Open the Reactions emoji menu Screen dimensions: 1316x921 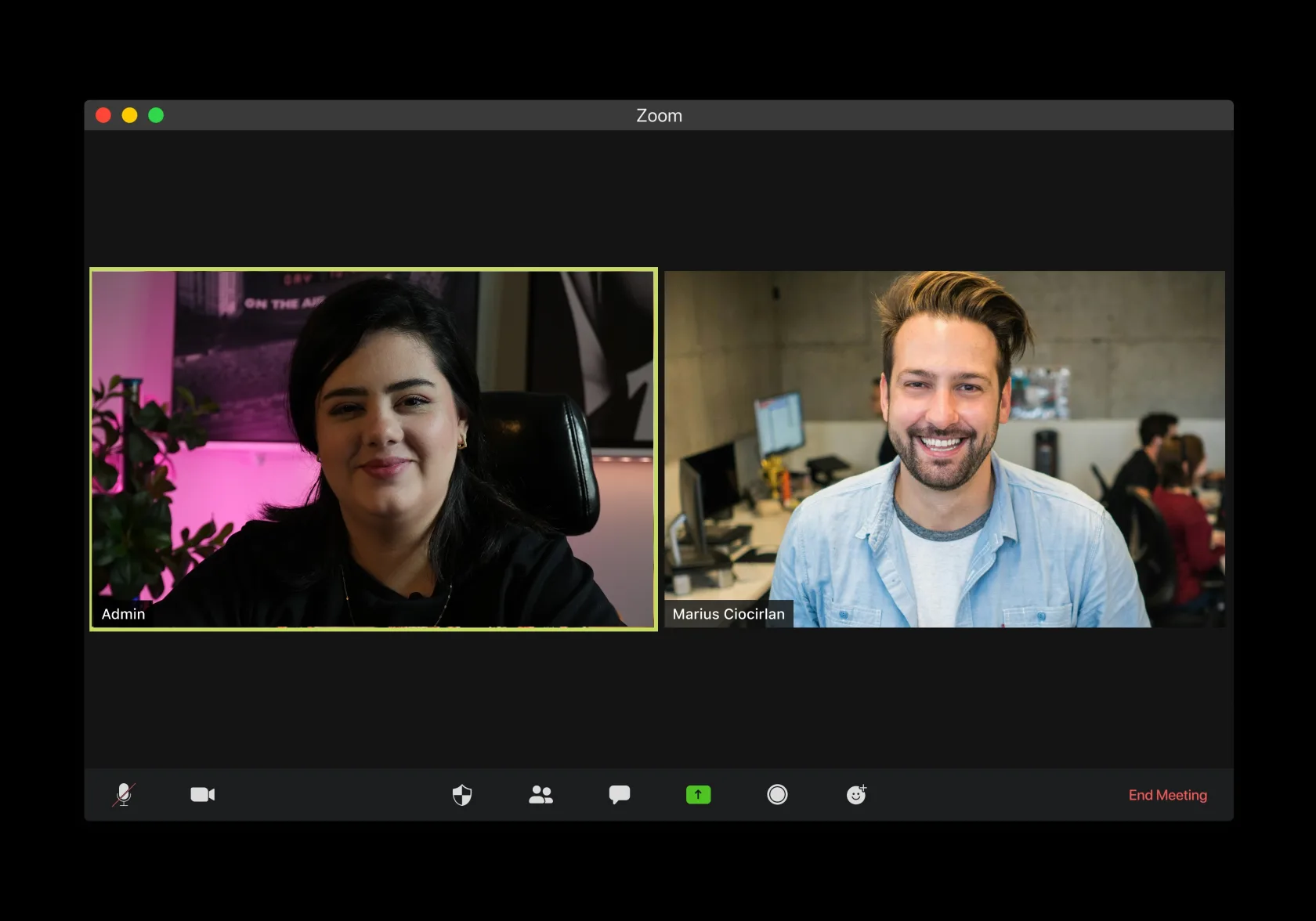[x=856, y=795]
